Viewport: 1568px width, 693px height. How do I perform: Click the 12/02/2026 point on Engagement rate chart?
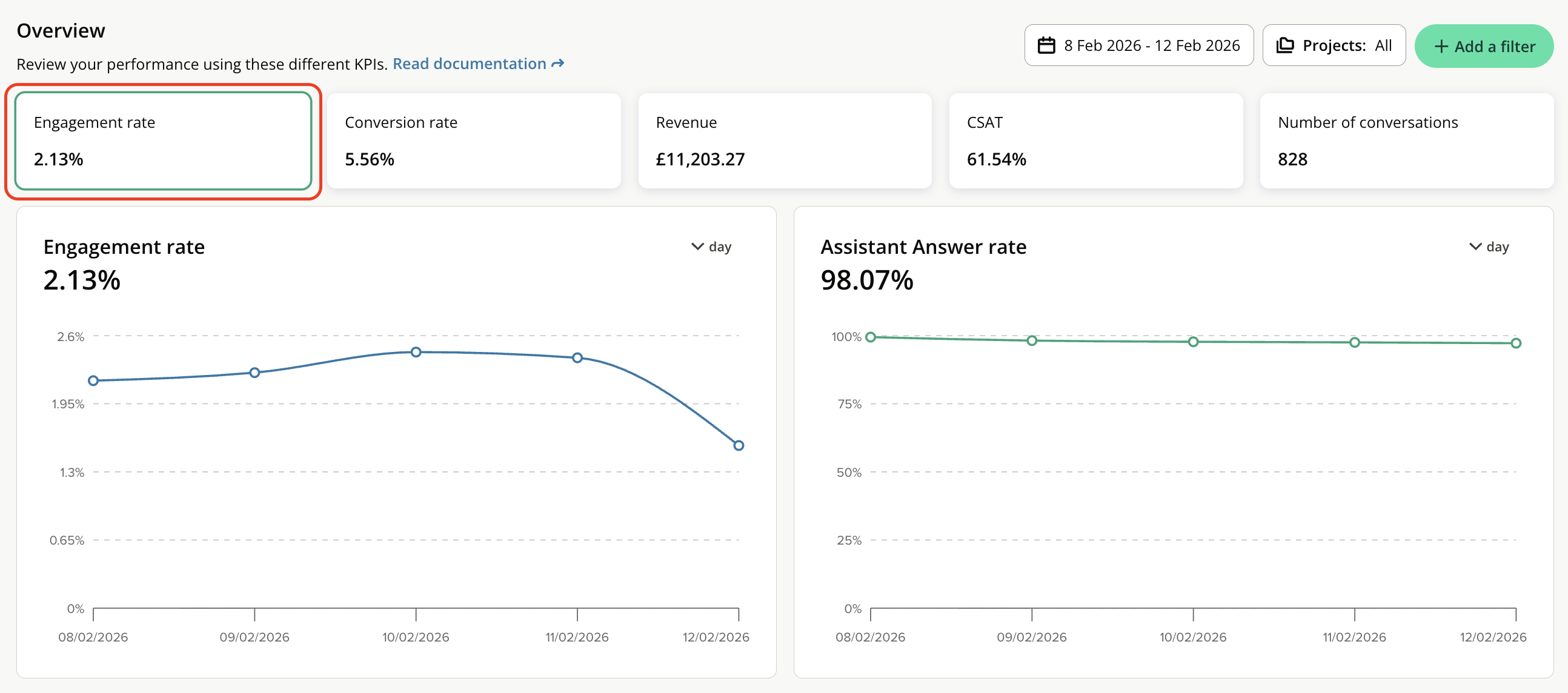pyautogui.click(x=739, y=445)
